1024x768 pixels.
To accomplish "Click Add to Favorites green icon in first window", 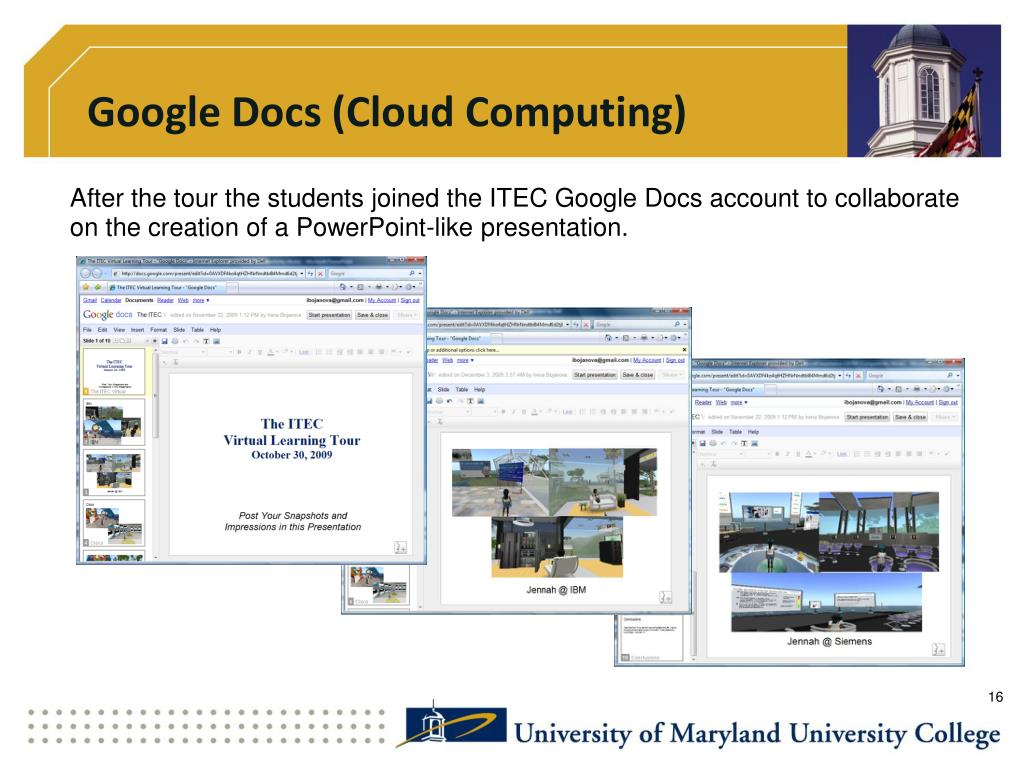I will point(98,287).
